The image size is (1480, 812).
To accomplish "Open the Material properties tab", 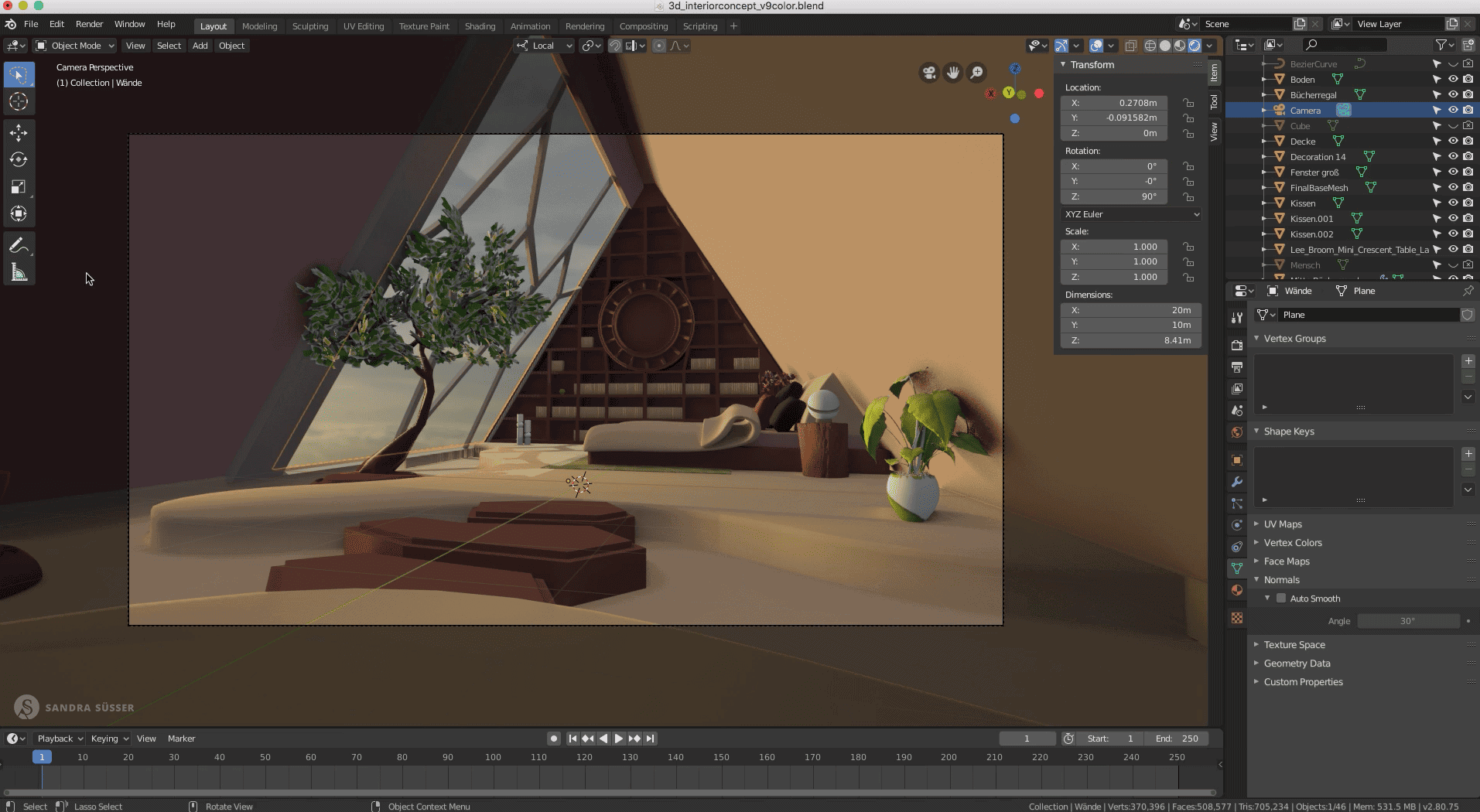I will point(1237,590).
